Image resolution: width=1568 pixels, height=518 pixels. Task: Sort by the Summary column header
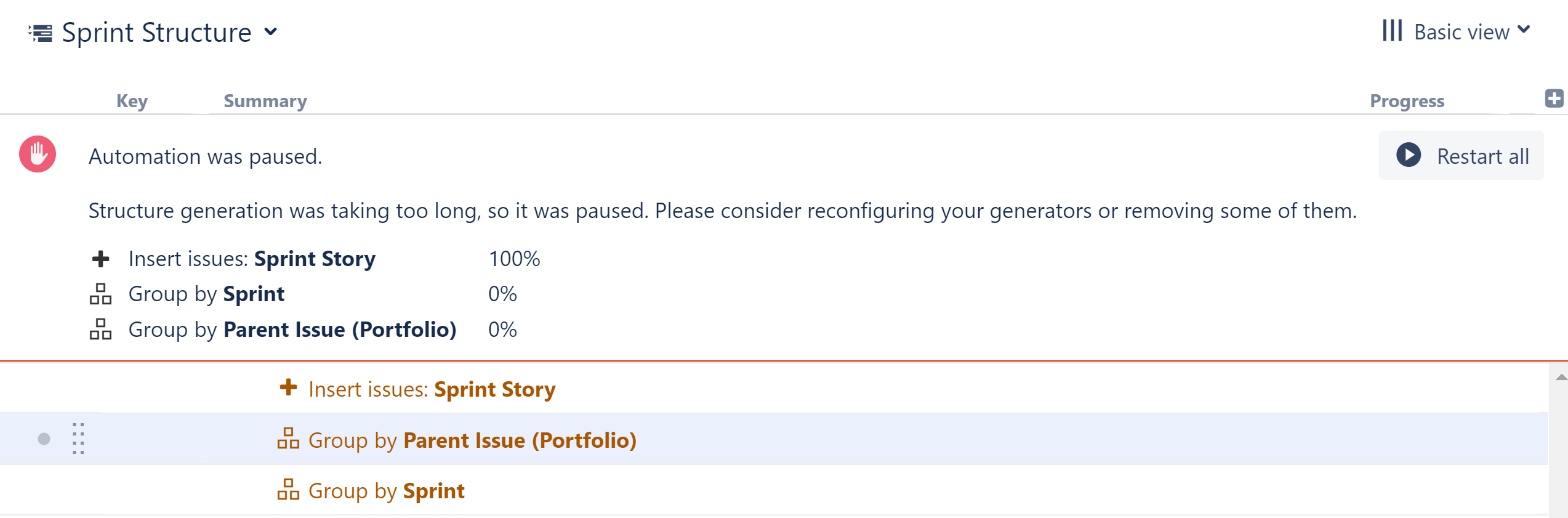[x=265, y=101]
